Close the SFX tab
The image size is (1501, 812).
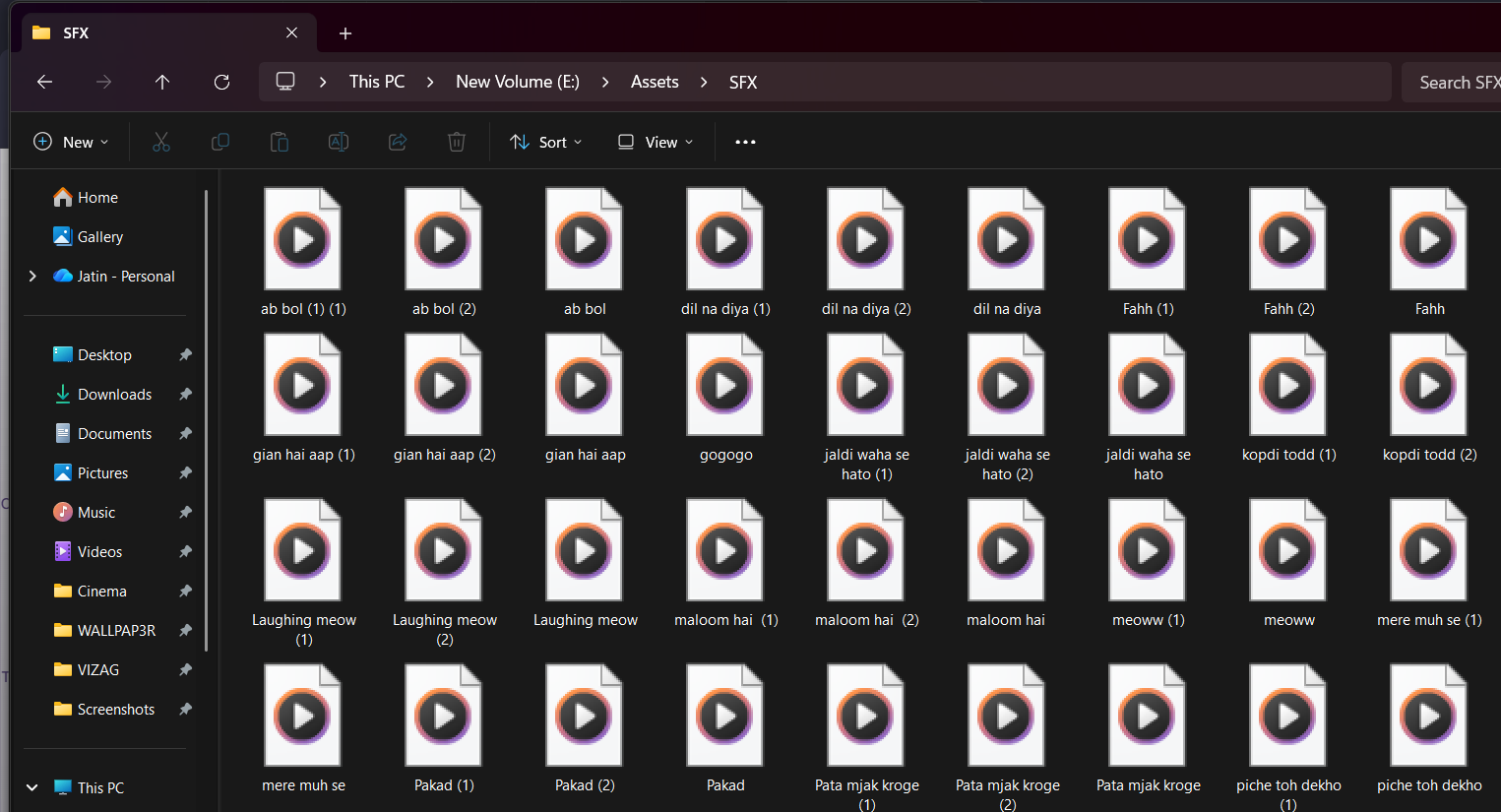tap(292, 33)
